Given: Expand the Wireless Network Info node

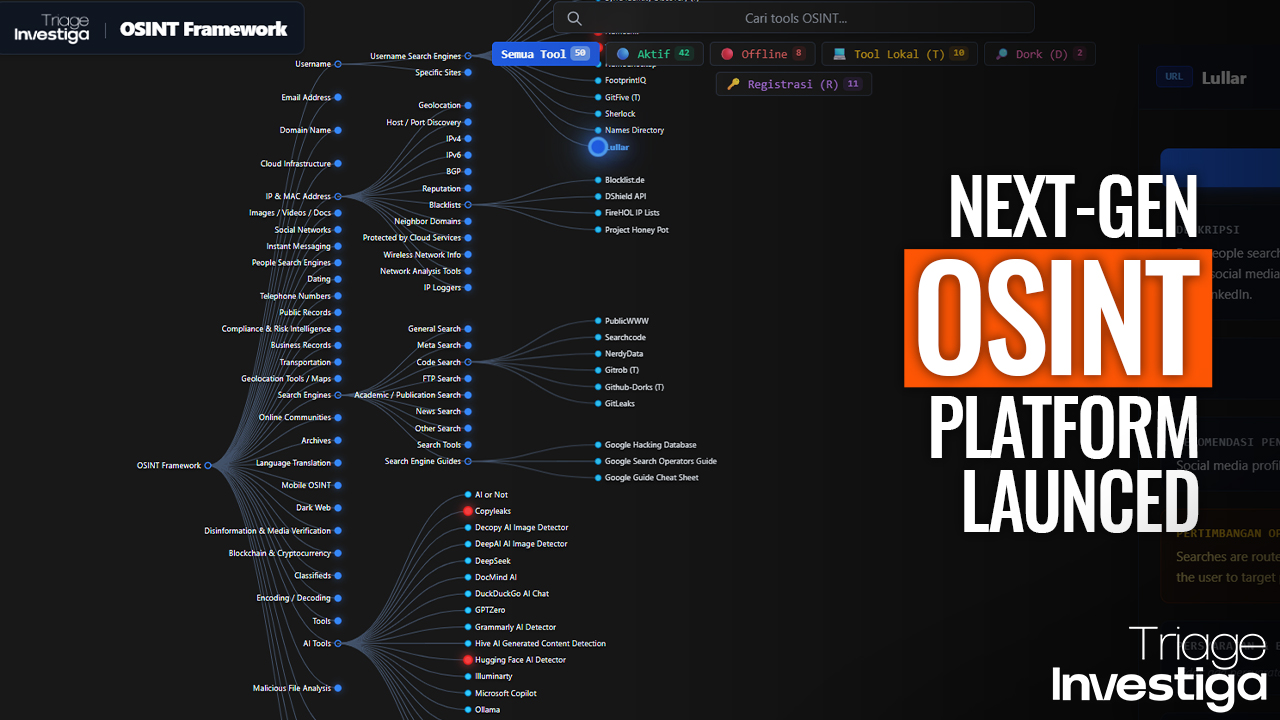Looking at the screenshot, I should (x=467, y=255).
